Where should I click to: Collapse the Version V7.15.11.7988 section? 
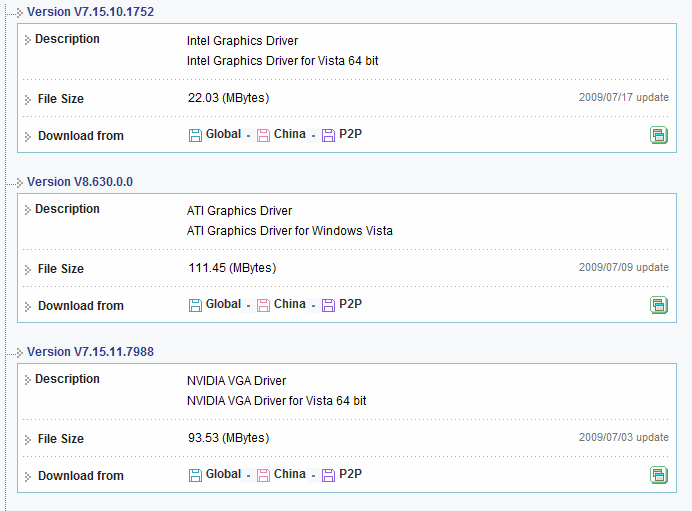[19, 353]
